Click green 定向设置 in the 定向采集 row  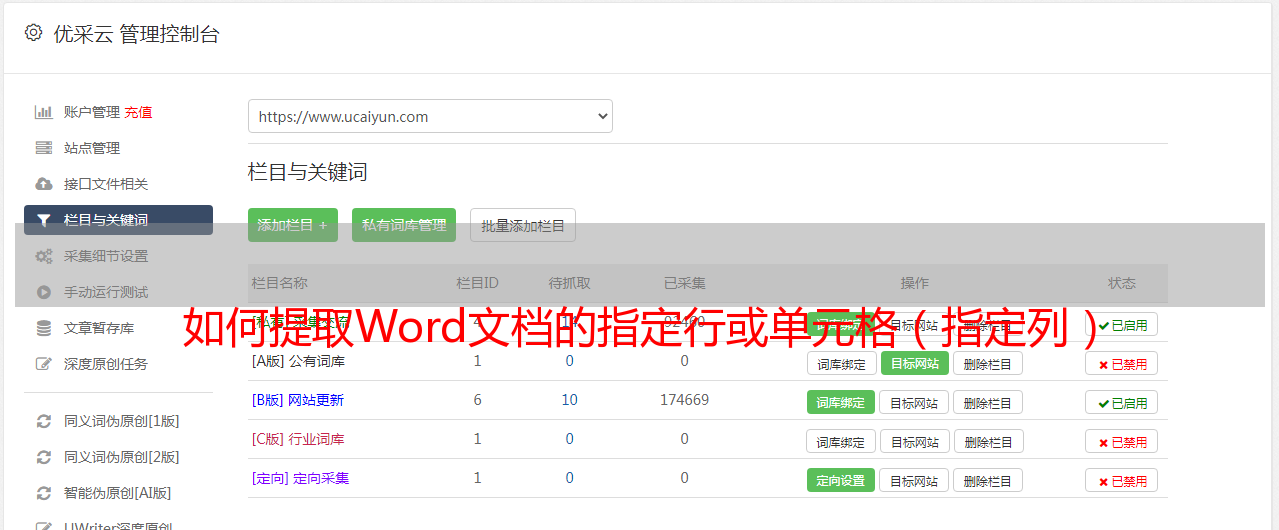pos(841,480)
